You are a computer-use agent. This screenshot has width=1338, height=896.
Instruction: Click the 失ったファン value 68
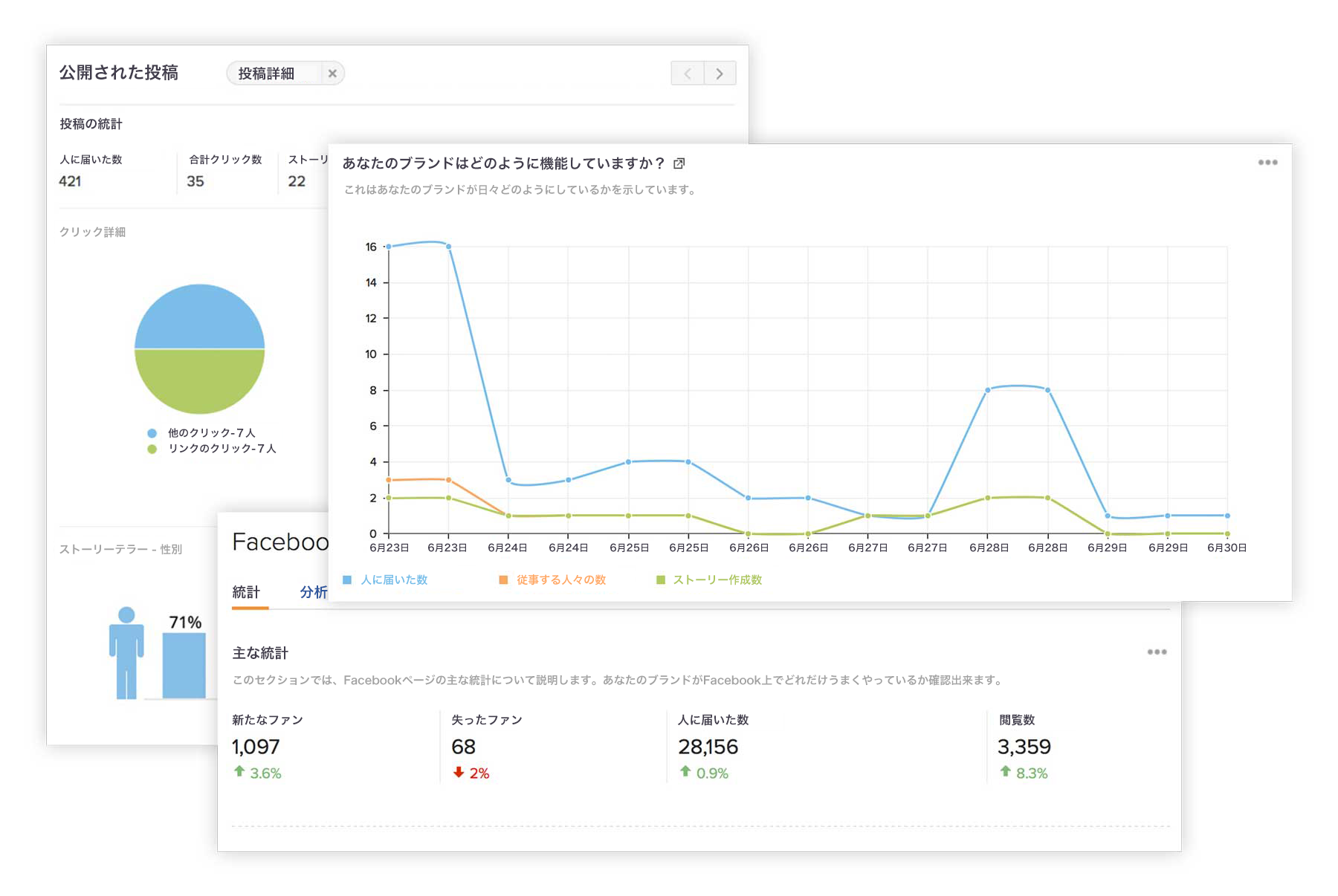pos(463,747)
